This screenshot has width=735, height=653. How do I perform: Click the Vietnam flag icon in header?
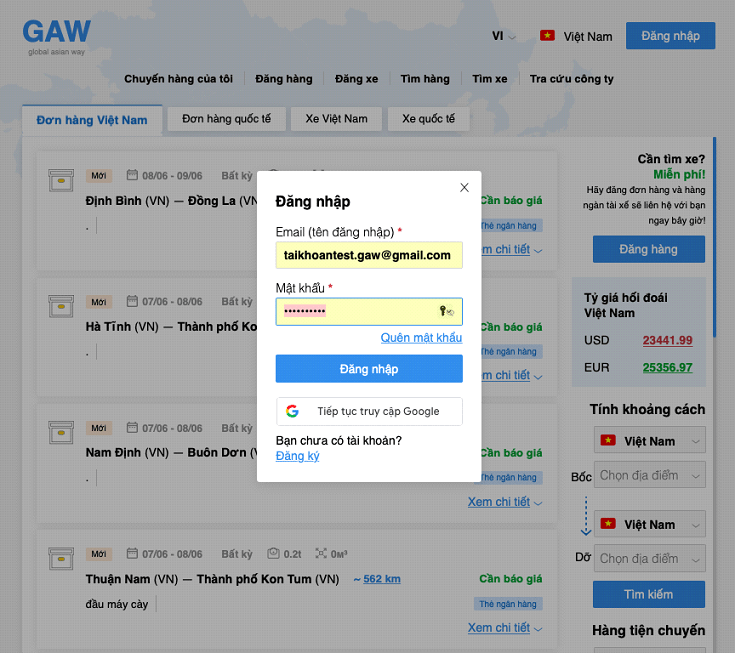pos(547,36)
